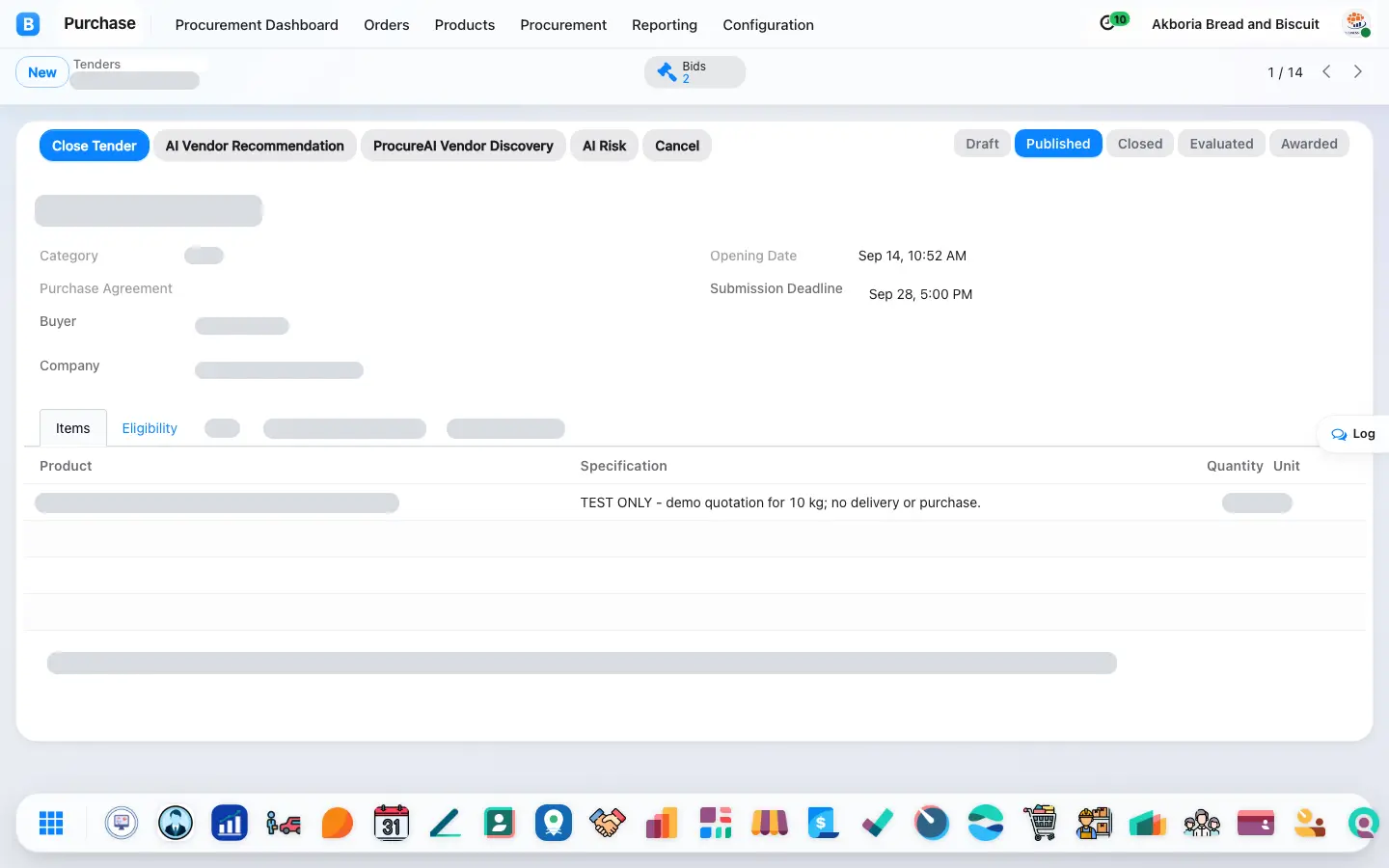
Task: Open the shopping cart app in dock
Action: click(1040, 823)
